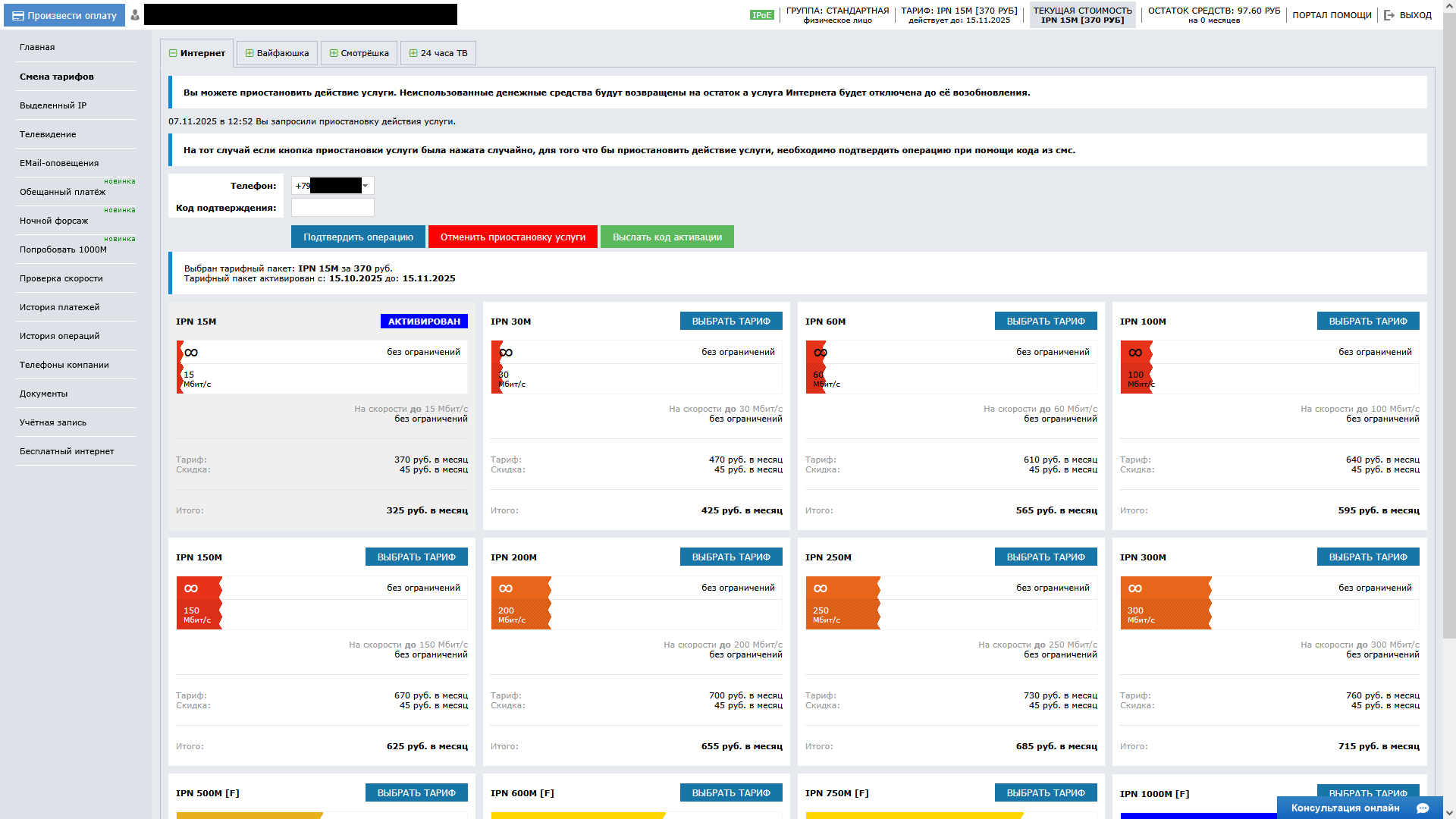The height and width of the screenshot is (819, 1456).
Task: Click the chat bubble icon in Консультация онлайн
Action: click(x=1423, y=808)
